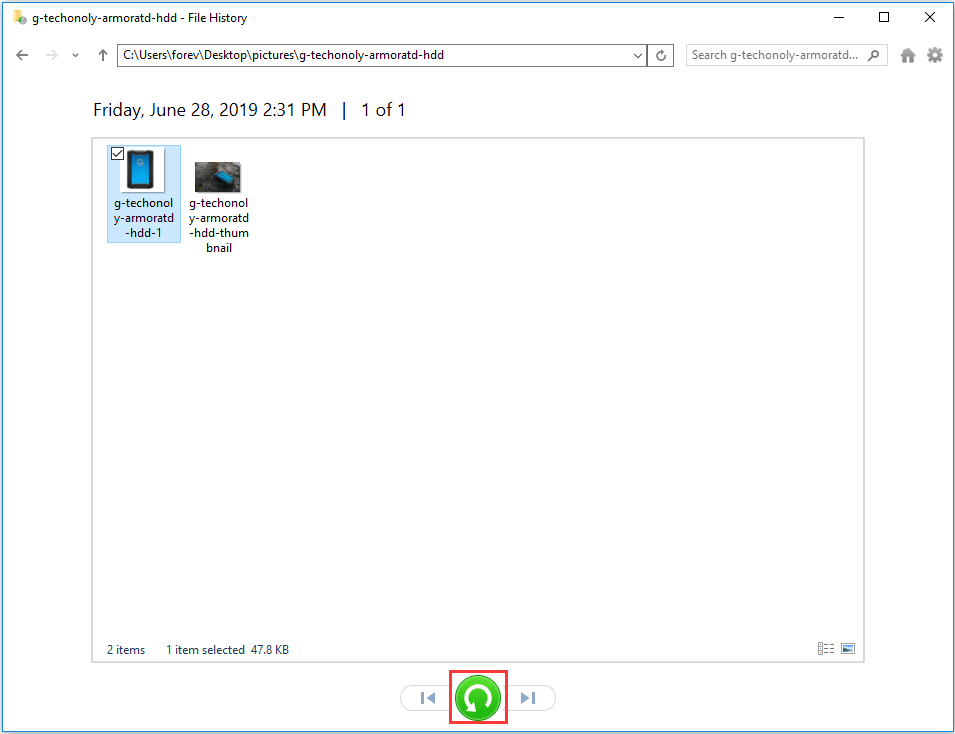Open File History options via the gear icon
Image resolution: width=955 pixels, height=734 pixels.
pyautogui.click(x=935, y=55)
